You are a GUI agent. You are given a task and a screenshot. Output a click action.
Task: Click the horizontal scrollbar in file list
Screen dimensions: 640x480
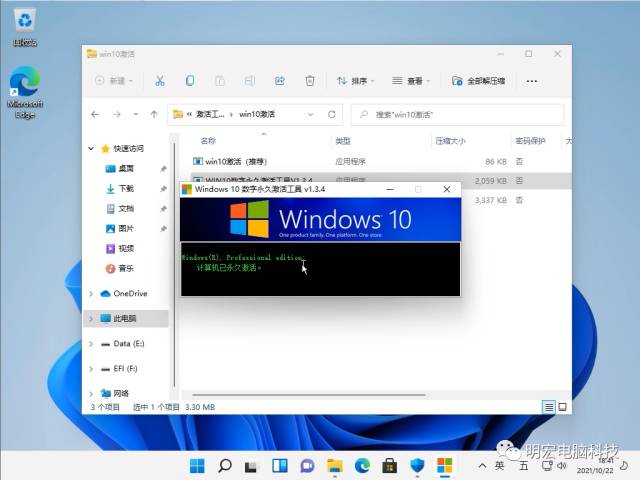tap(309, 395)
